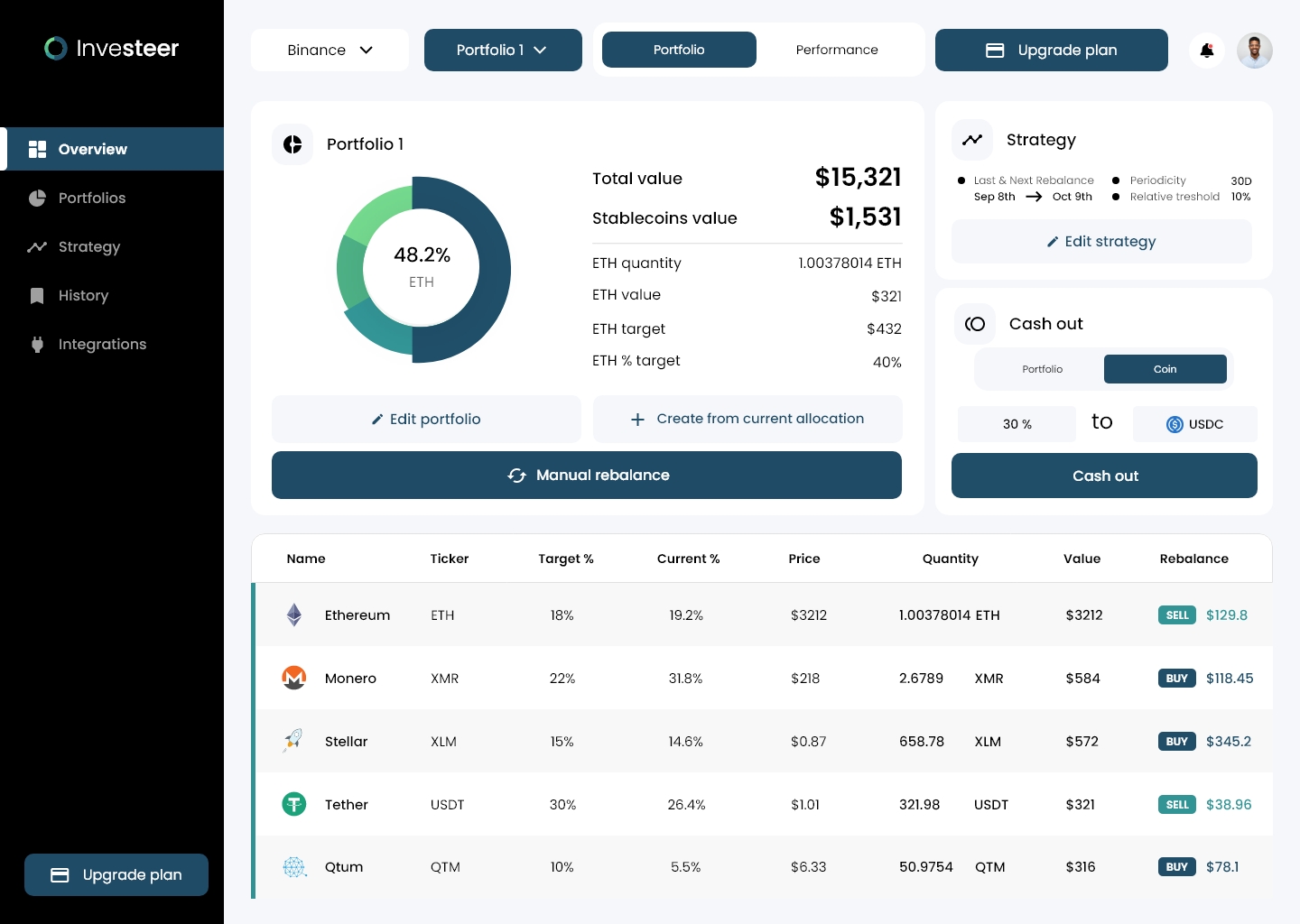Image resolution: width=1300 pixels, height=924 pixels.
Task: Open the Strategy section from the sidebar
Action: point(89,246)
